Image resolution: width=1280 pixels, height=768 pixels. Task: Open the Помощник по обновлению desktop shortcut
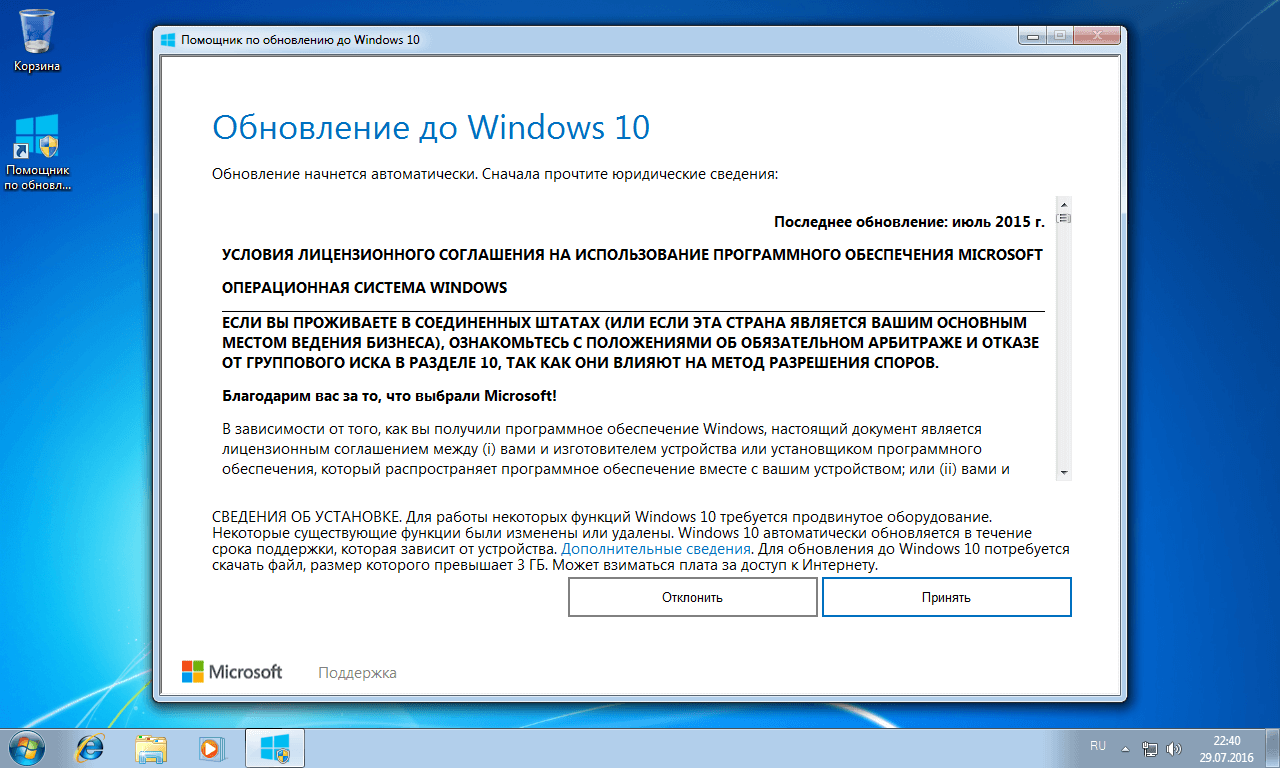tap(37, 151)
